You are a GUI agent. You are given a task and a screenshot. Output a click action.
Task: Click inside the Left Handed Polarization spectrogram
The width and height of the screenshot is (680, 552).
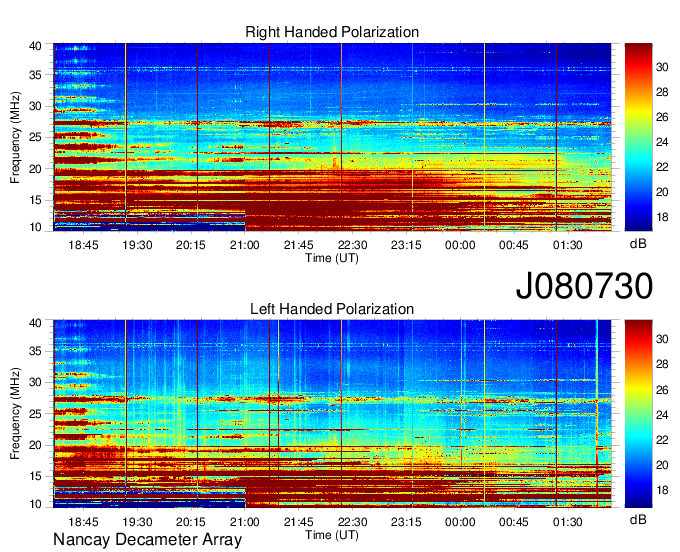[332, 414]
